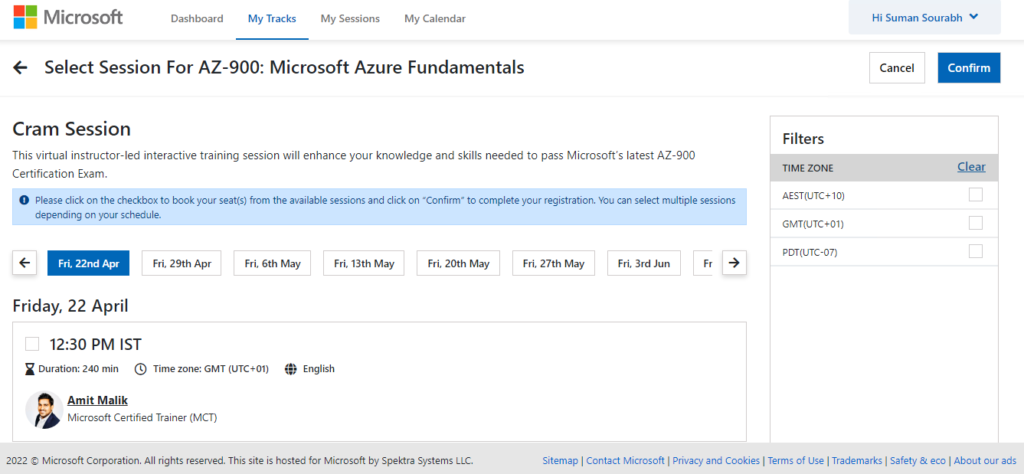The image size is (1024, 474).
Task: Open the Dashboard tab
Action: pyautogui.click(x=197, y=19)
